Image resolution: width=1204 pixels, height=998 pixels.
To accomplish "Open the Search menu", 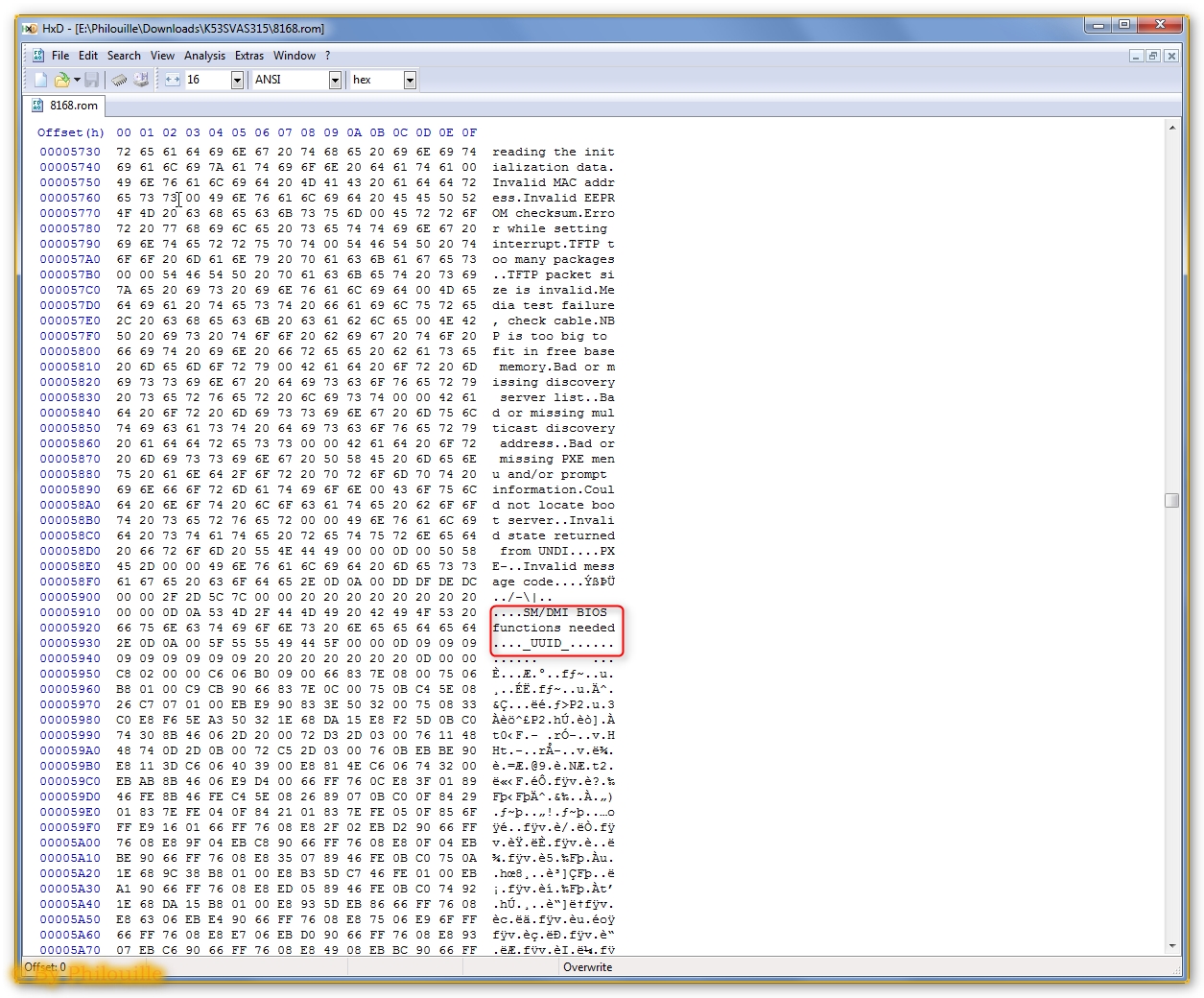I will tap(124, 56).
